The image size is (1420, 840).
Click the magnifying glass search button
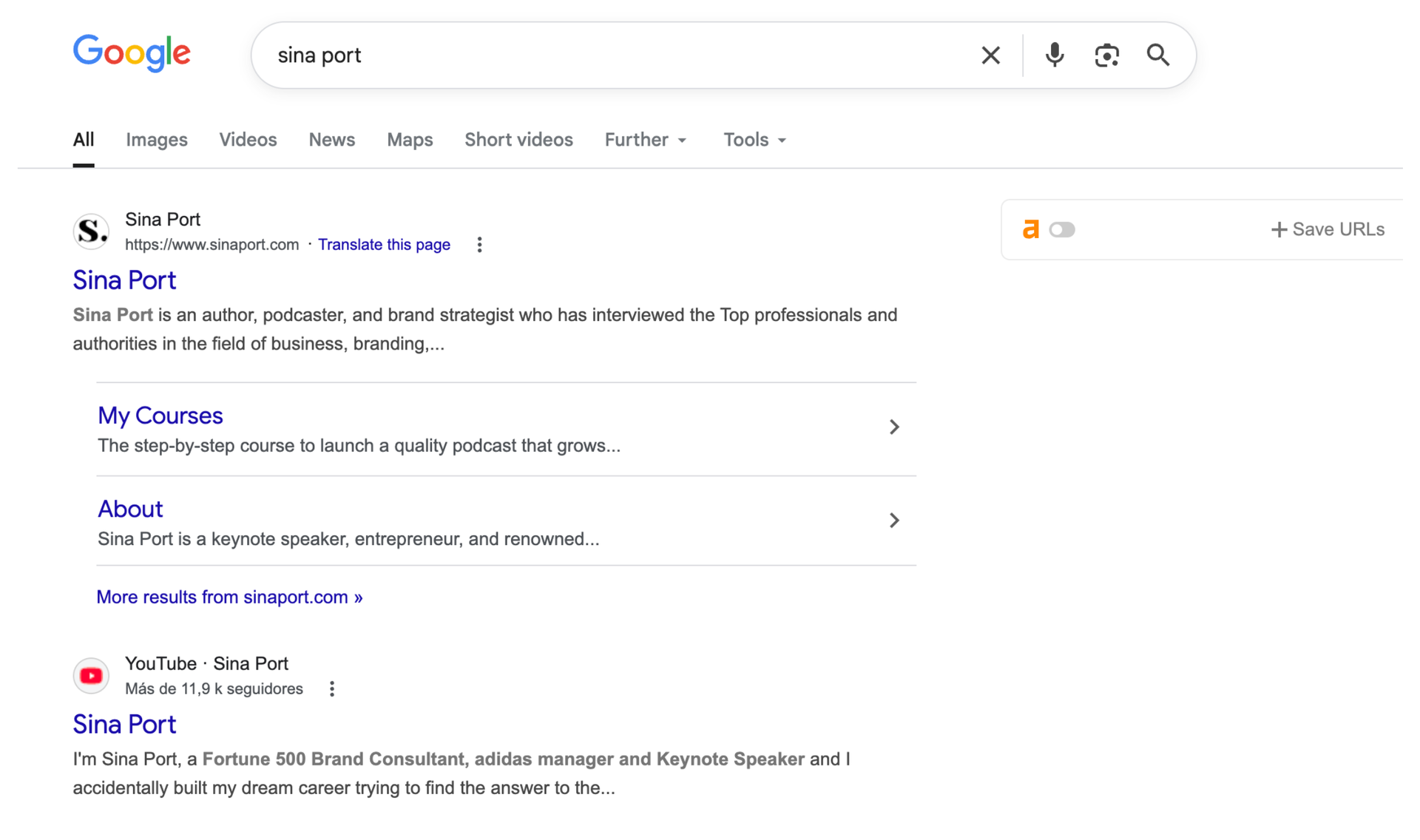(1157, 55)
